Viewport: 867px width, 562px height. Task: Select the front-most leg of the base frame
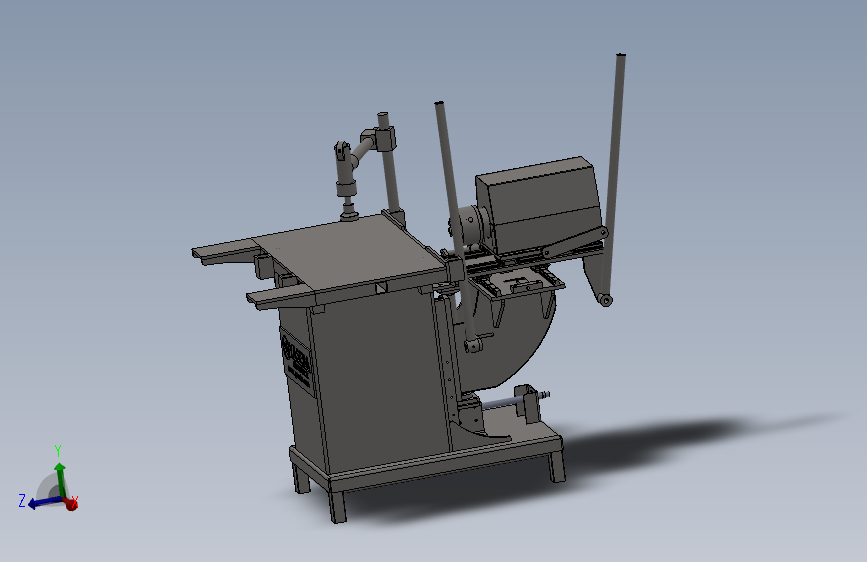[x=337, y=505]
